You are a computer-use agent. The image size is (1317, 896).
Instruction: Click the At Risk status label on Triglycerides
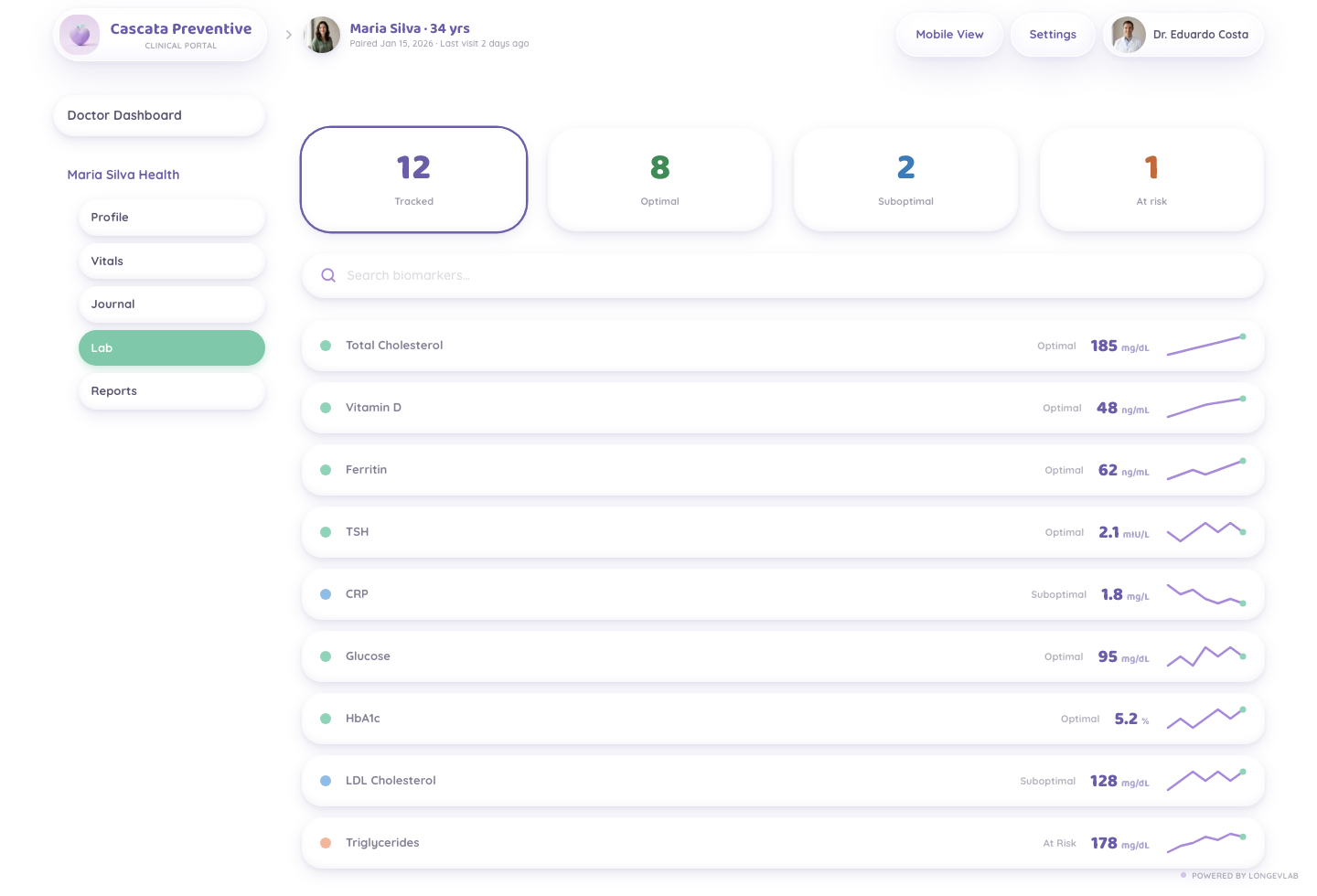[1059, 843]
